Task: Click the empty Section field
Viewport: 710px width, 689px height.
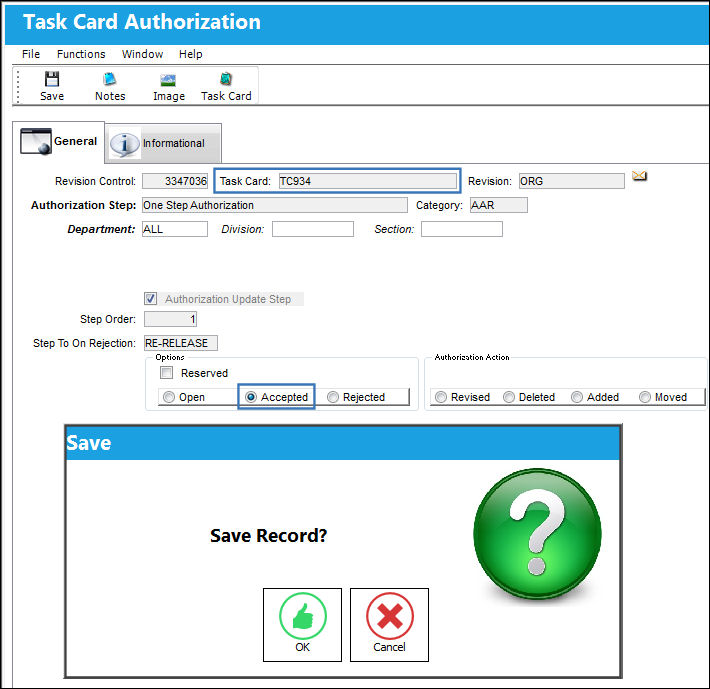Action: coord(462,229)
